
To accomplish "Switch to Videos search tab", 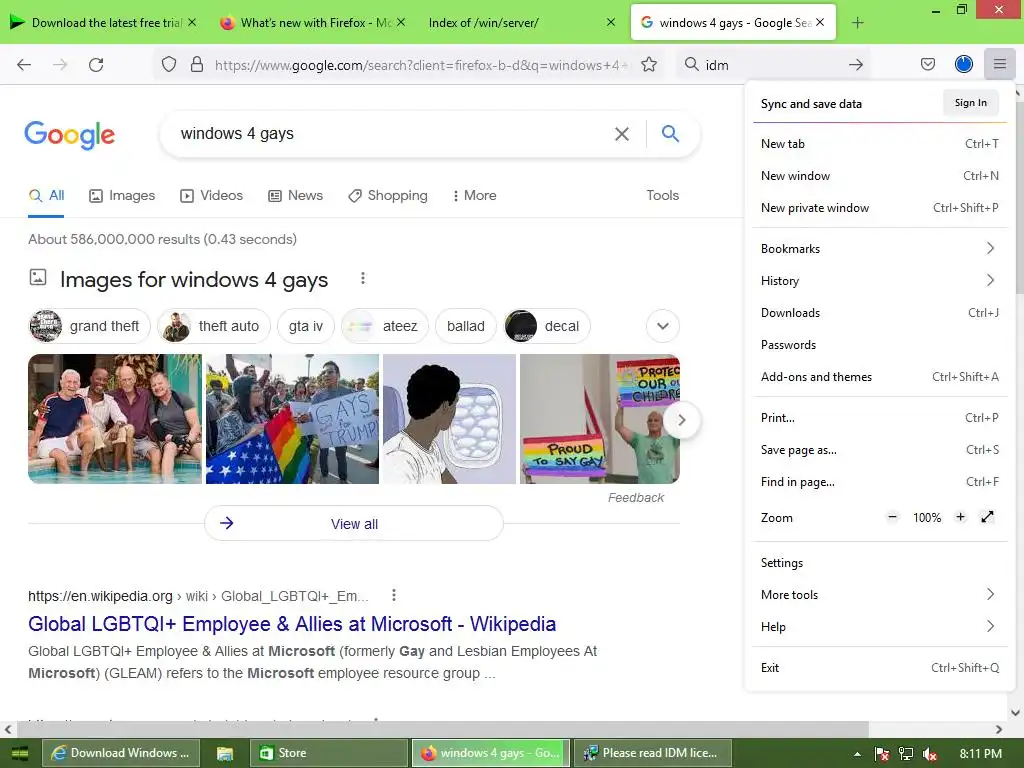I will click(x=212, y=195).
